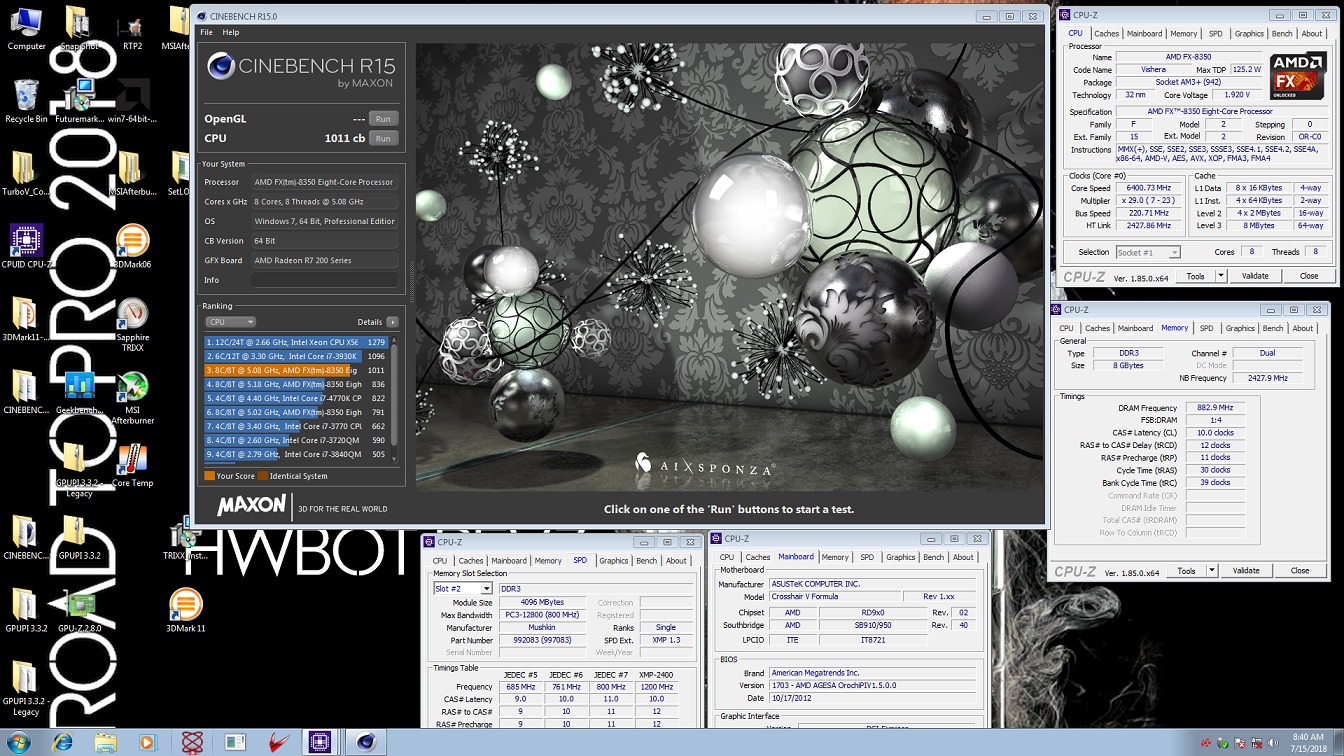The width and height of the screenshot is (1344, 756).
Task: Select highlighted ranking row with 1011 score
Action: pos(296,370)
